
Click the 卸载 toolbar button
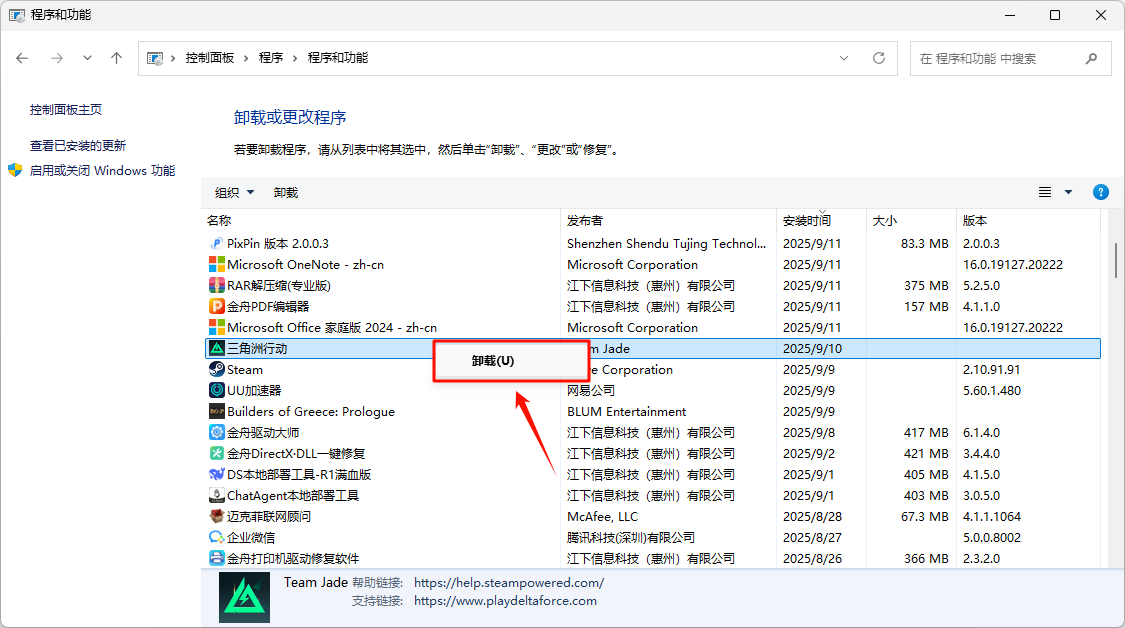click(x=286, y=192)
